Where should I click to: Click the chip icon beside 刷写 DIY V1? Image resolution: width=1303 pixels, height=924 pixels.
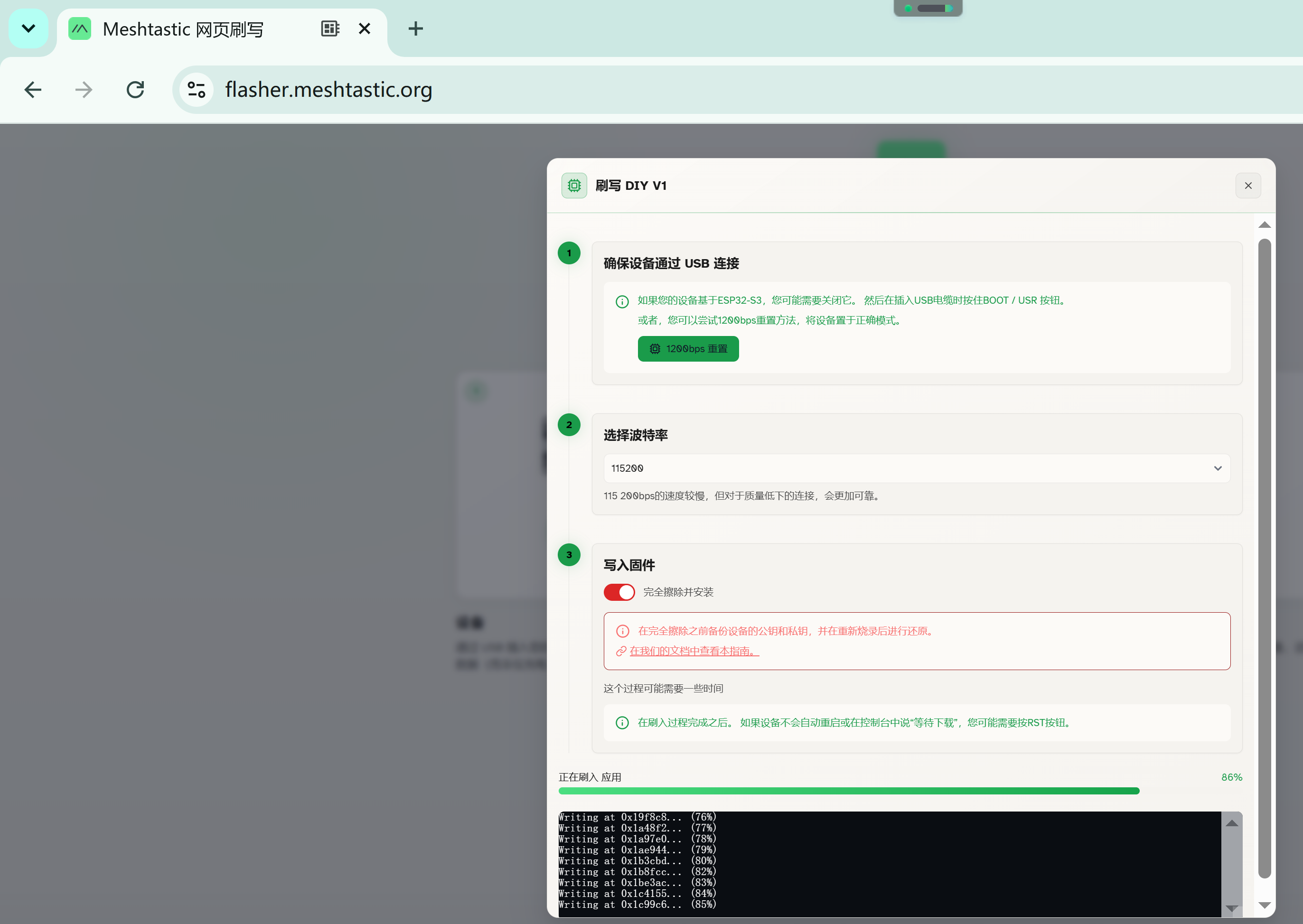coord(574,186)
